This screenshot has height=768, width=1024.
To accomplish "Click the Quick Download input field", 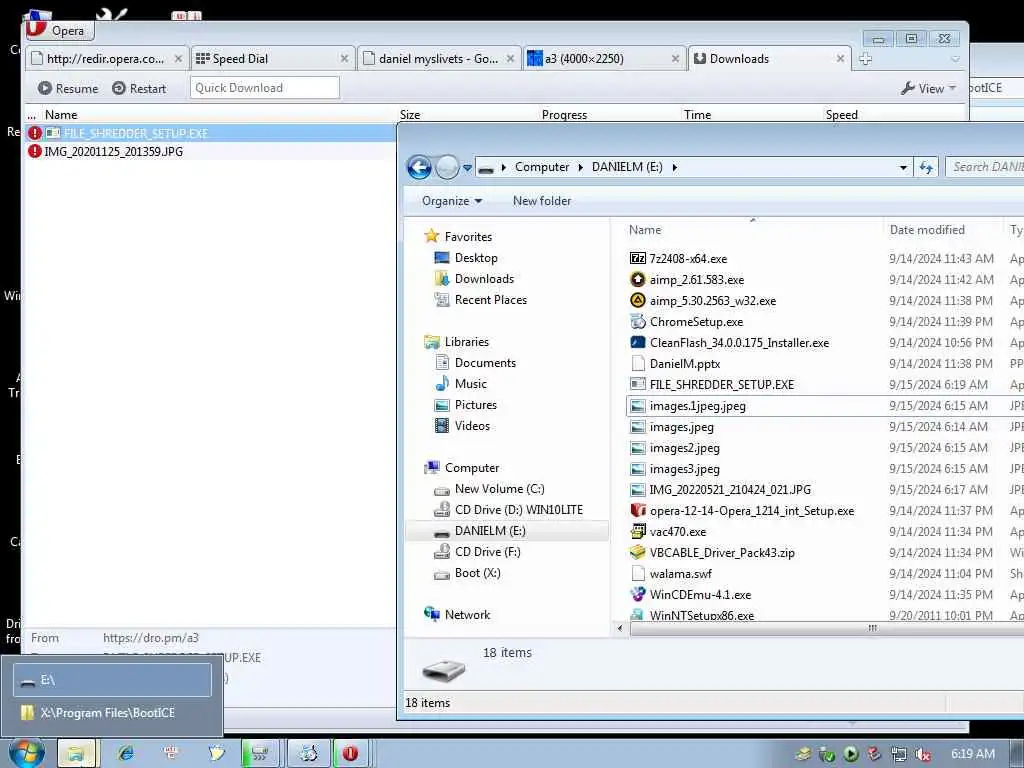I will (264, 88).
